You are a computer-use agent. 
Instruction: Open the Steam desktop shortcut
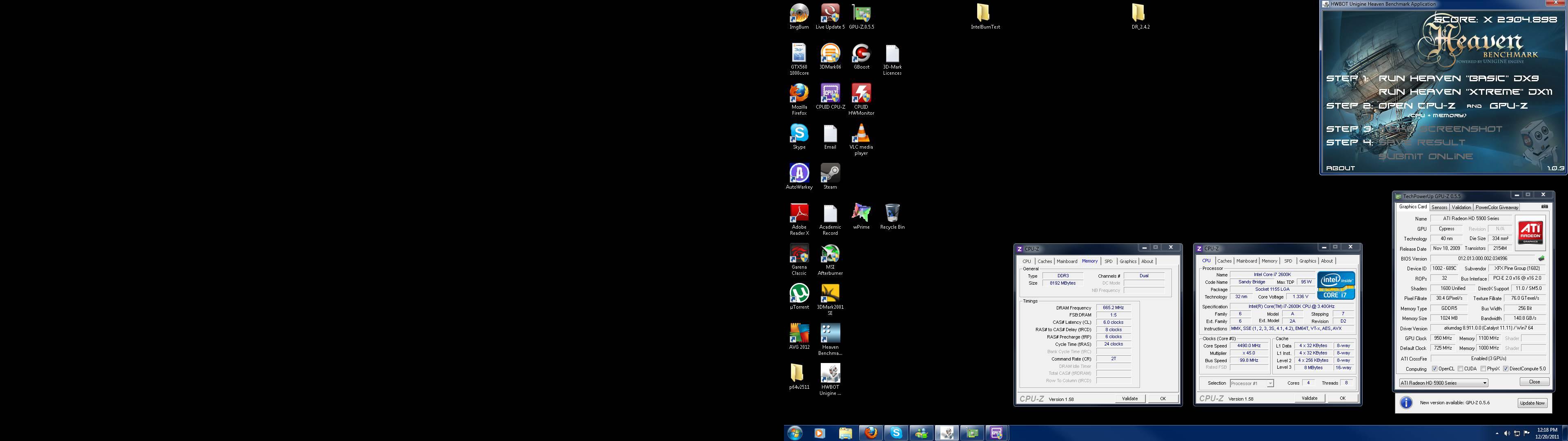pyautogui.click(x=830, y=177)
